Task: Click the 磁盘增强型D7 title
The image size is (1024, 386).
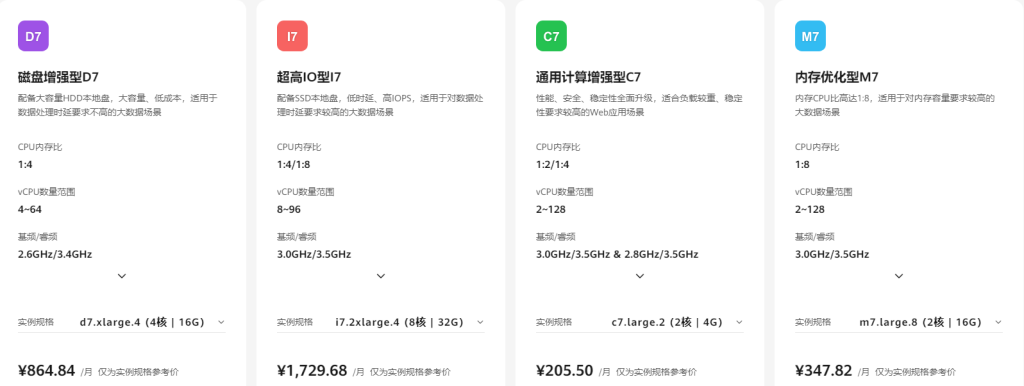Action: 59,78
